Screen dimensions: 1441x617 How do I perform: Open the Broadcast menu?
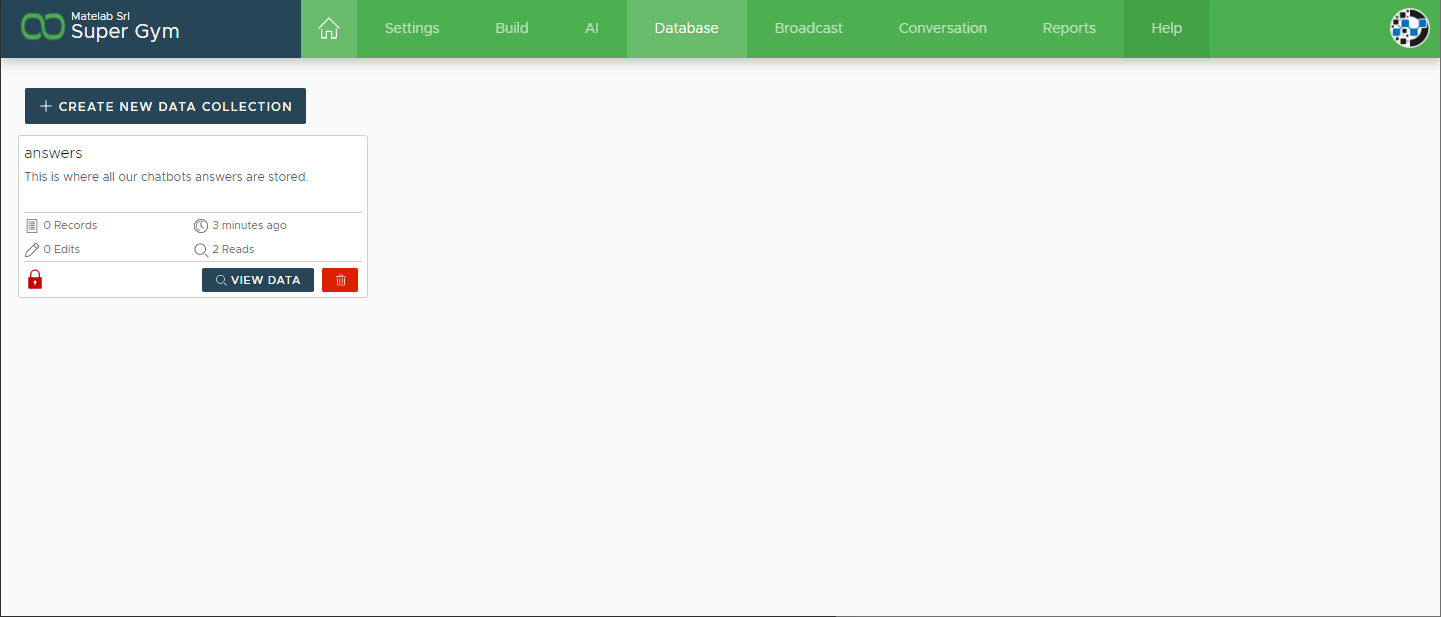(808, 29)
